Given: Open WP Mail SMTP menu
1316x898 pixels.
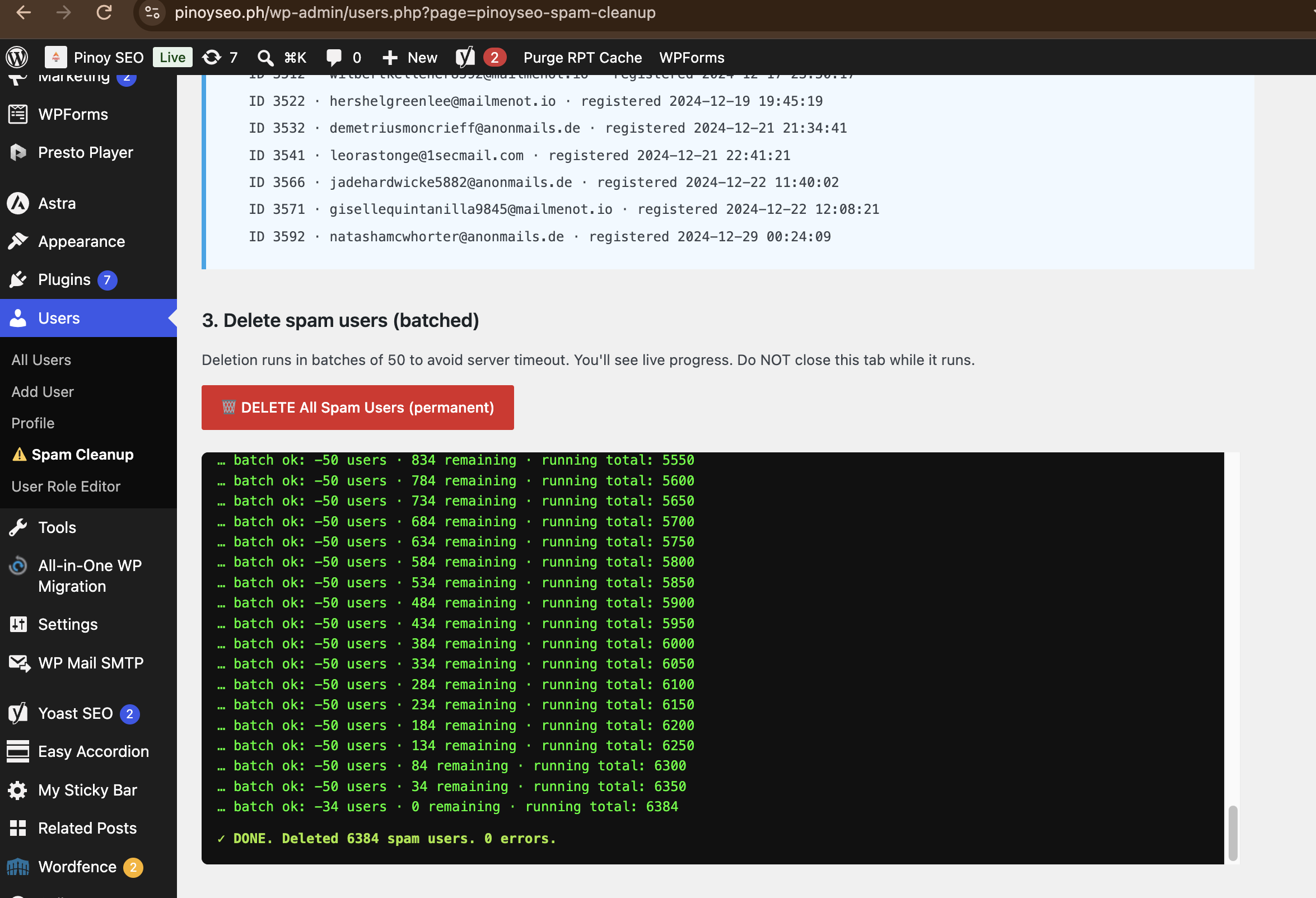Looking at the screenshot, I should pyautogui.click(x=91, y=662).
